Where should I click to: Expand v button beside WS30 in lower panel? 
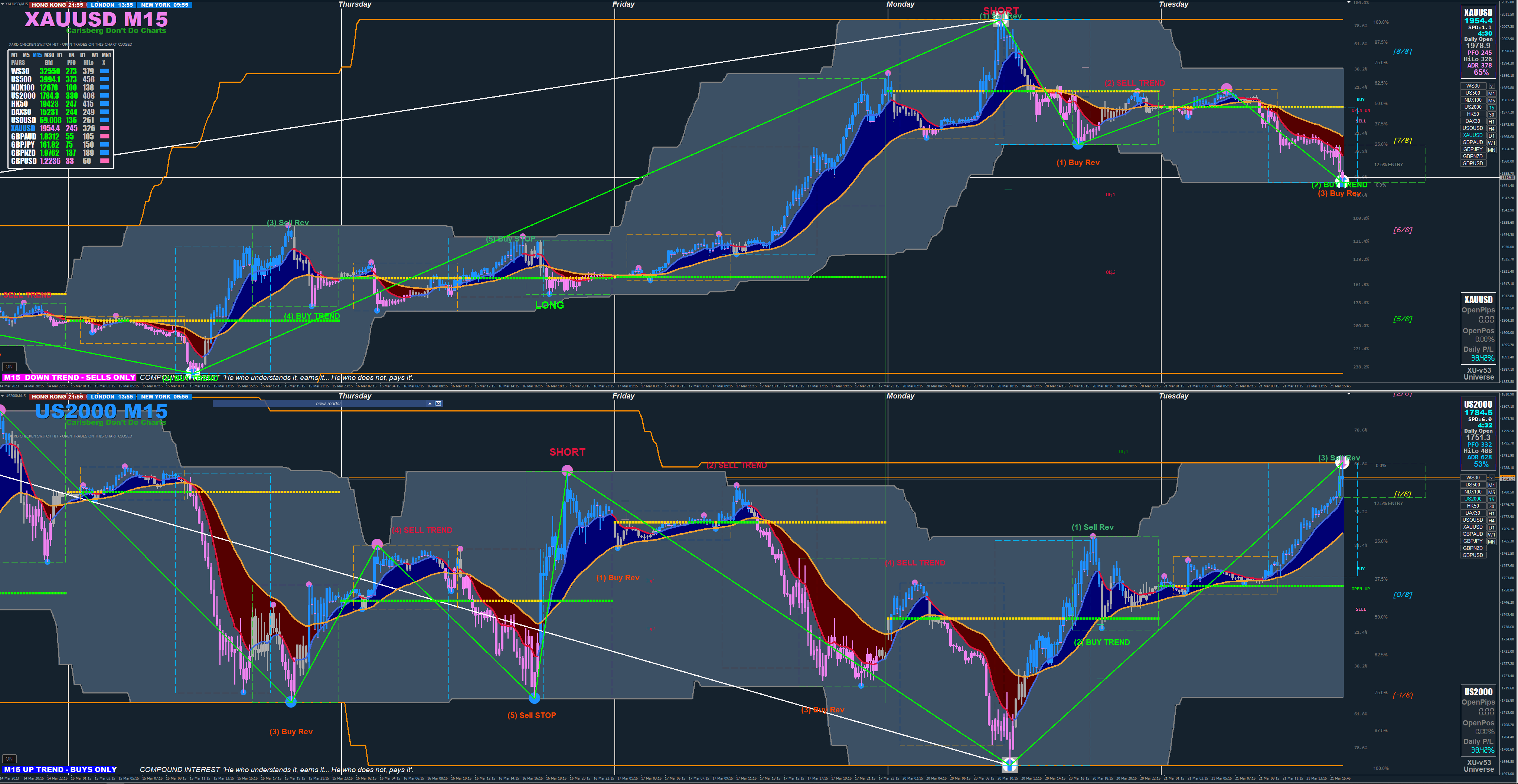pos(1492,478)
